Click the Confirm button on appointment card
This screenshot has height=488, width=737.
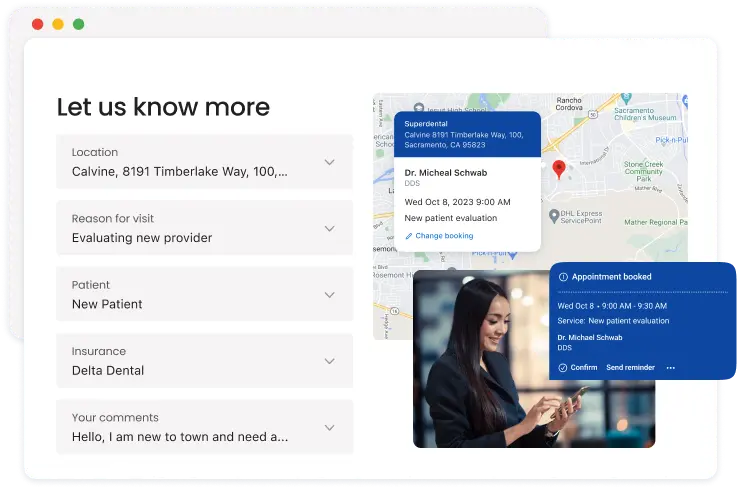[x=584, y=367]
